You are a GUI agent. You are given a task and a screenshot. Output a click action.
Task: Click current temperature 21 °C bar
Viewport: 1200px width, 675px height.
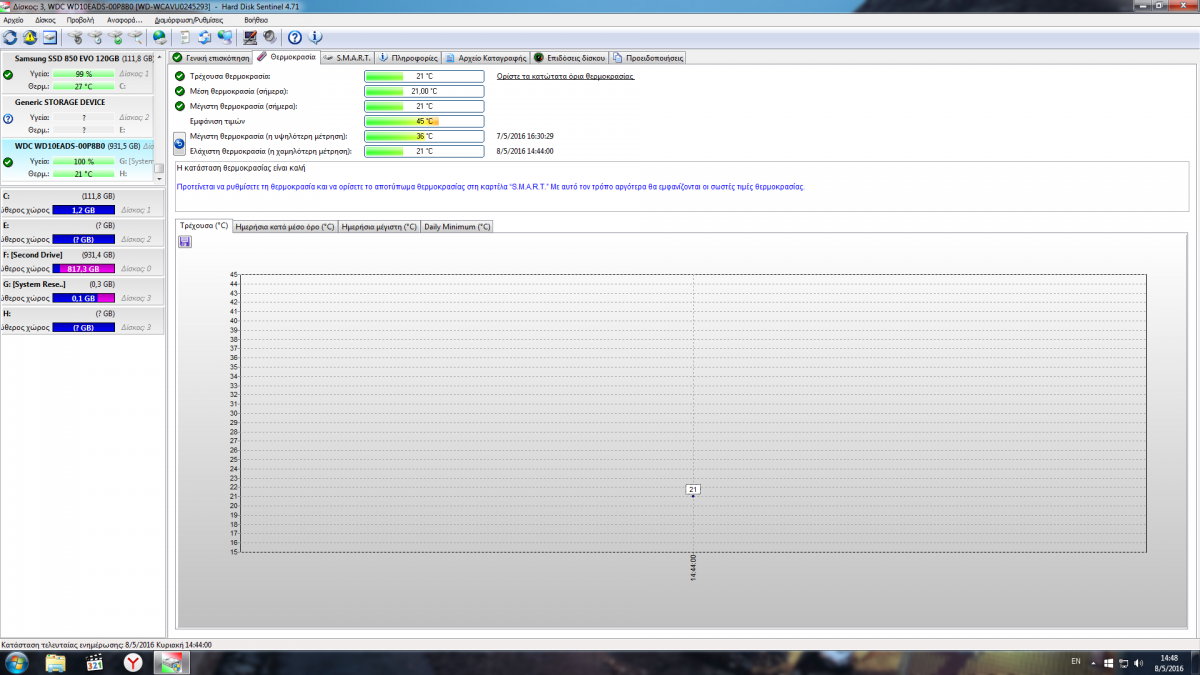tap(424, 76)
